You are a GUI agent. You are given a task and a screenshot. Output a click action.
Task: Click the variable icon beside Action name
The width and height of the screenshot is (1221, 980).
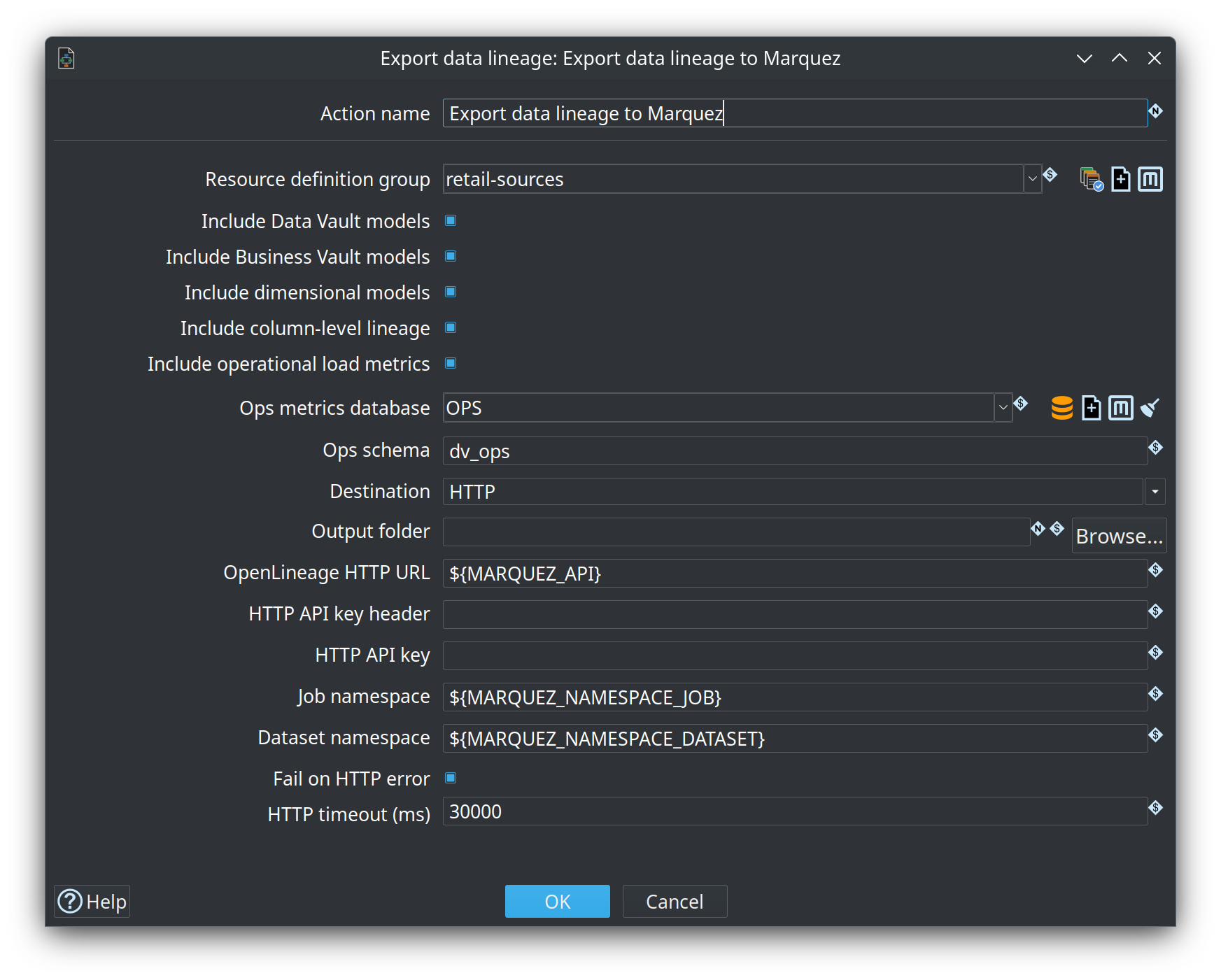[1155, 111]
